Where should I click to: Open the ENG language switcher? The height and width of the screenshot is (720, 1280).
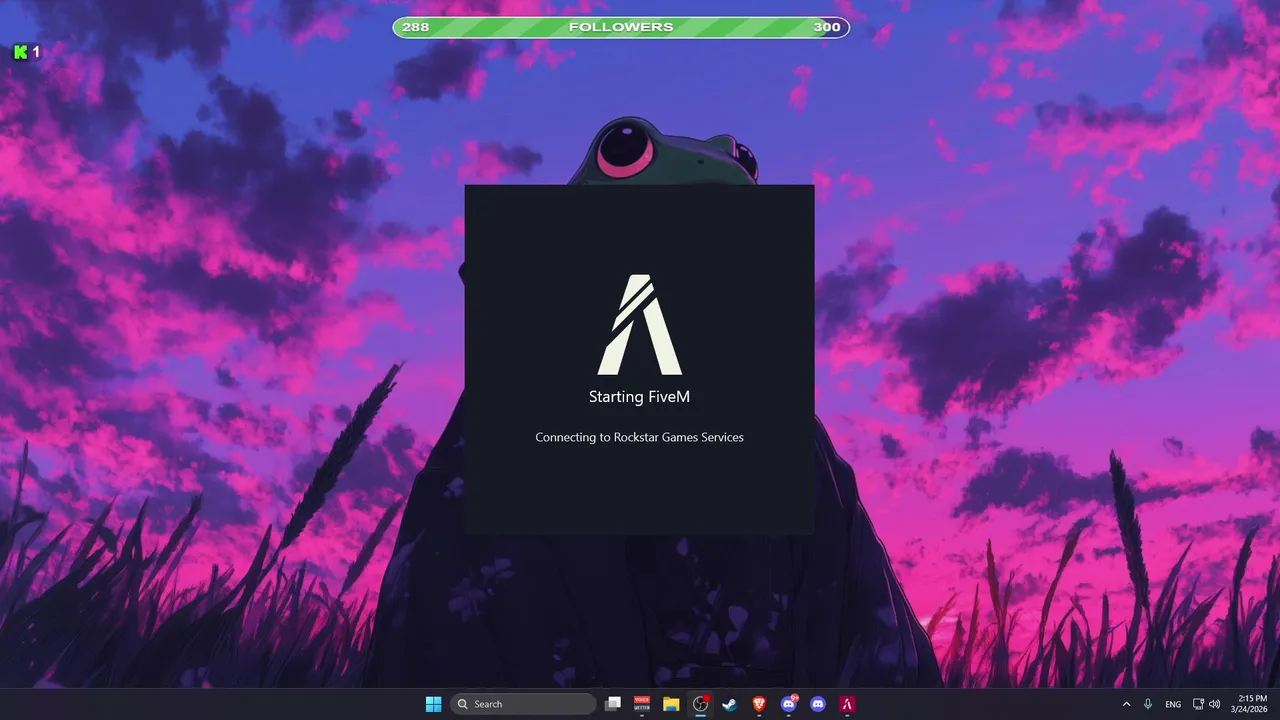tap(1173, 704)
